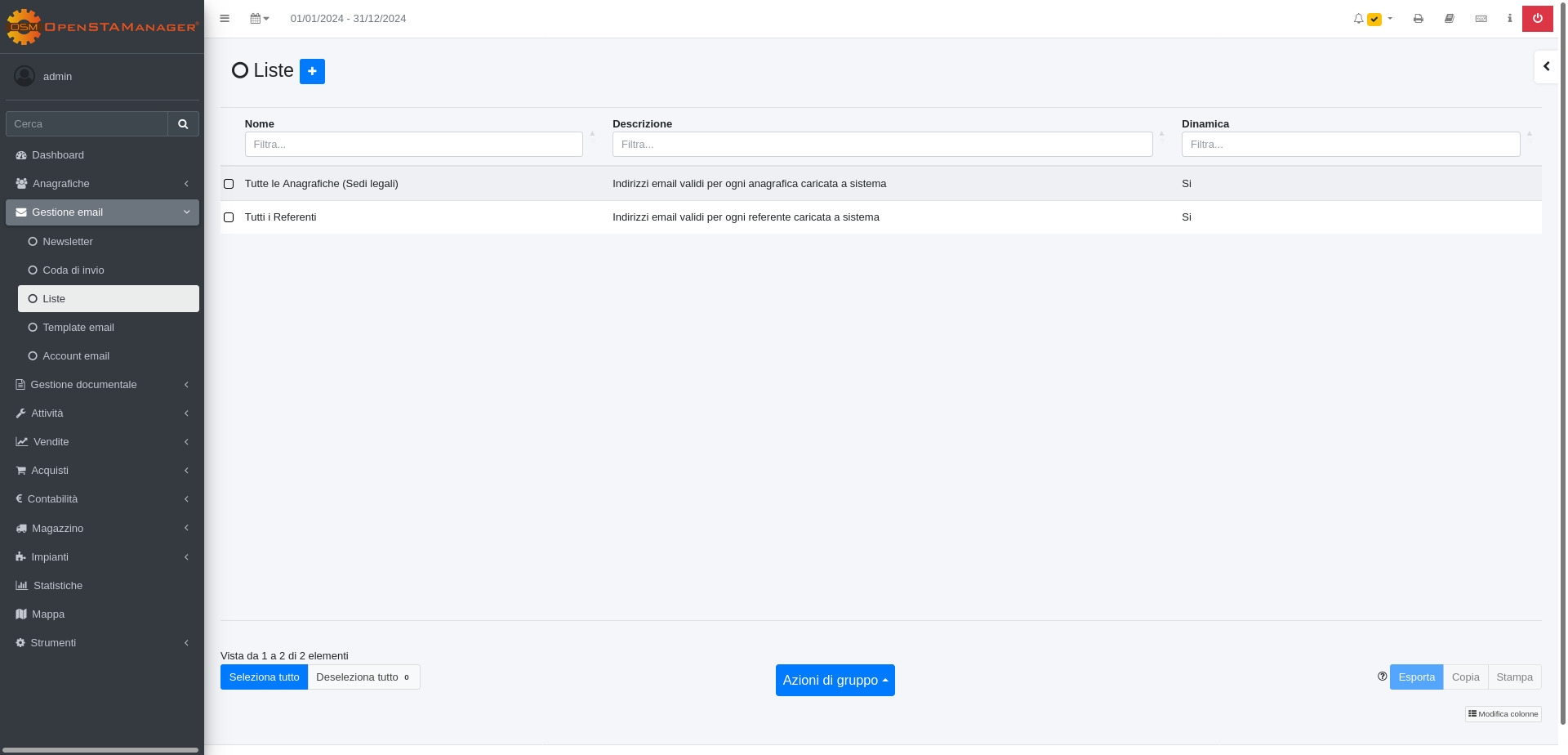This screenshot has height=755, width=1568.
Task: Click Seleziona tutto to select all rows
Action: pyautogui.click(x=264, y=677)
